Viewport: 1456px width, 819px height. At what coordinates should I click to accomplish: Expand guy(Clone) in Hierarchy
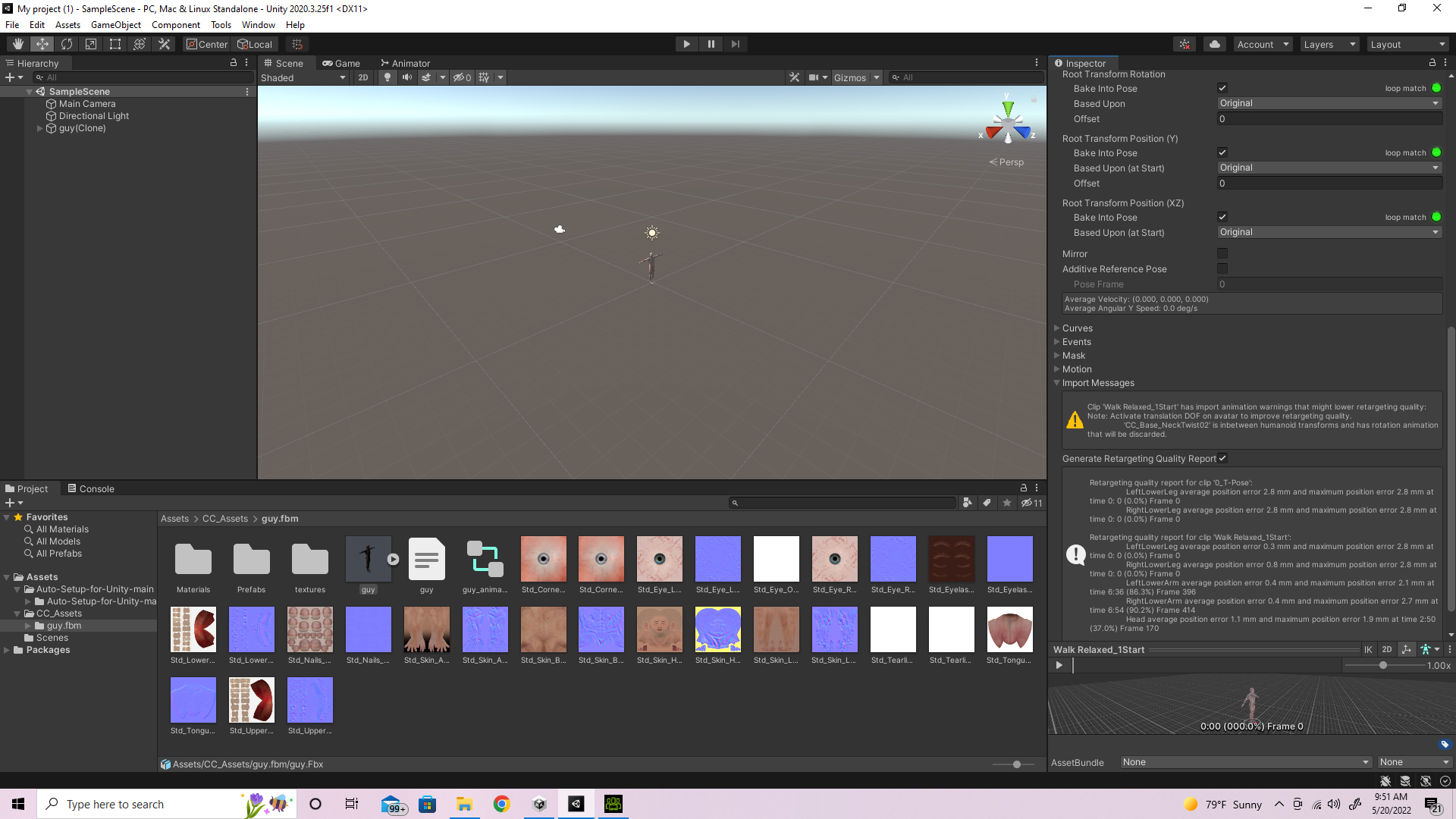[x=40, y=128]
